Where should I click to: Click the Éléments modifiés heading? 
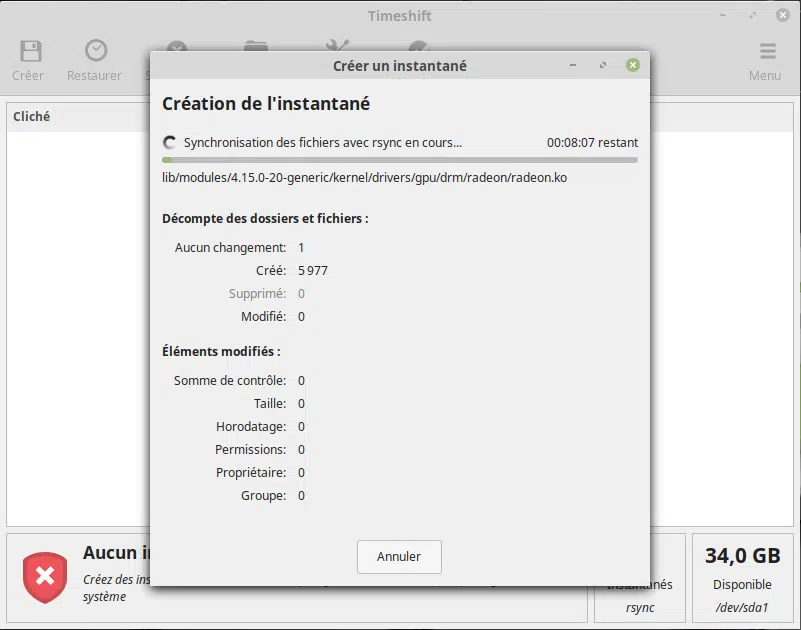(x=221, y=352)
